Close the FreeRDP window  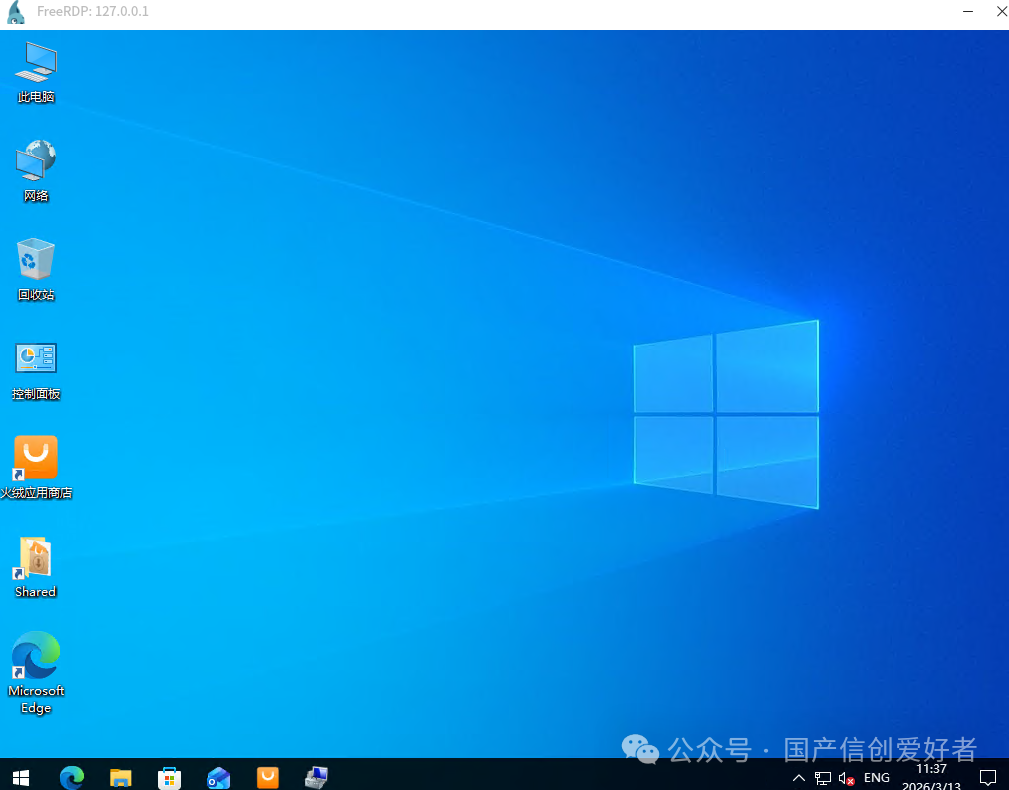coord(1002,12)
